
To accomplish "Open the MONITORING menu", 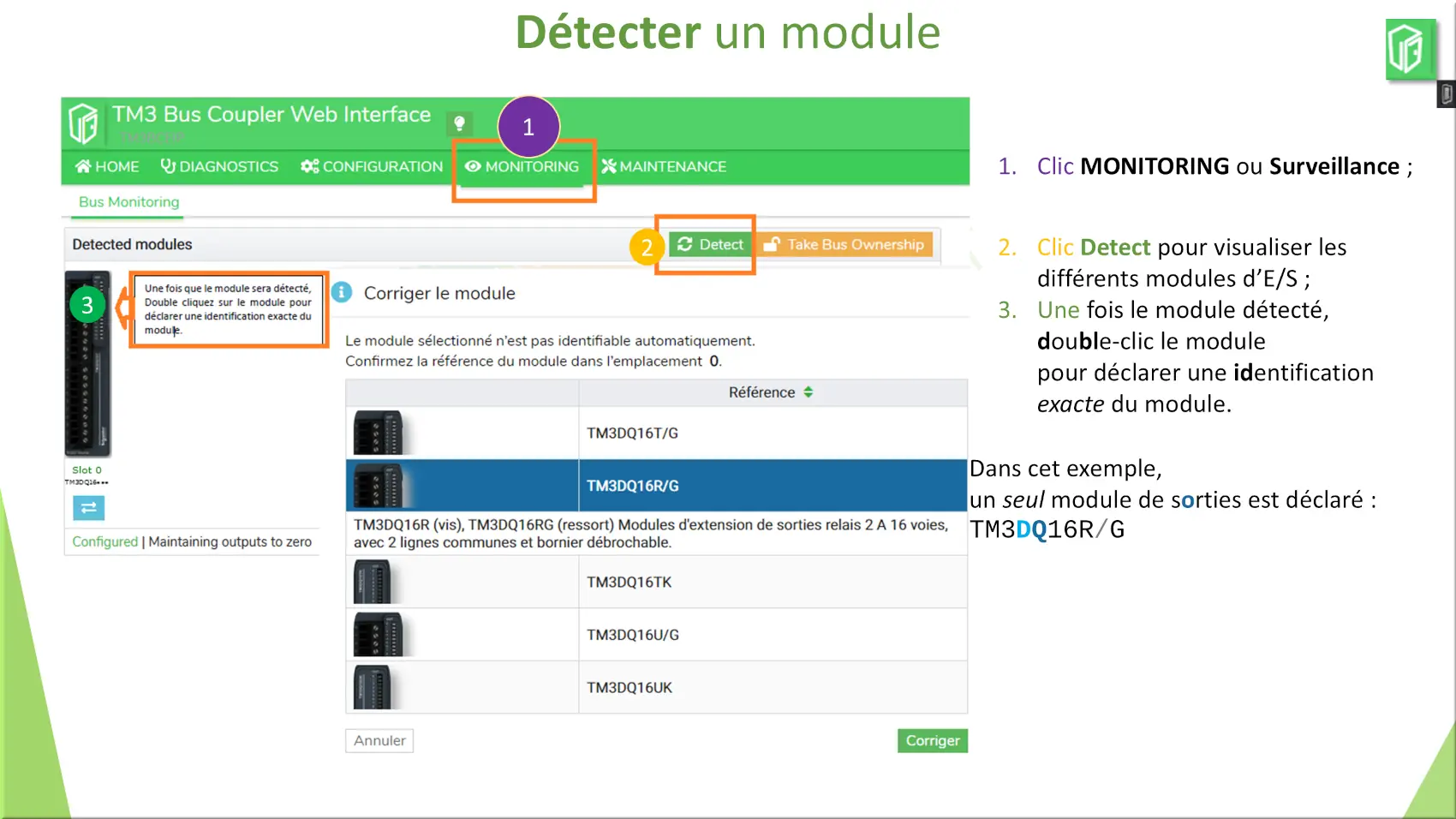I will pos(522,166).
